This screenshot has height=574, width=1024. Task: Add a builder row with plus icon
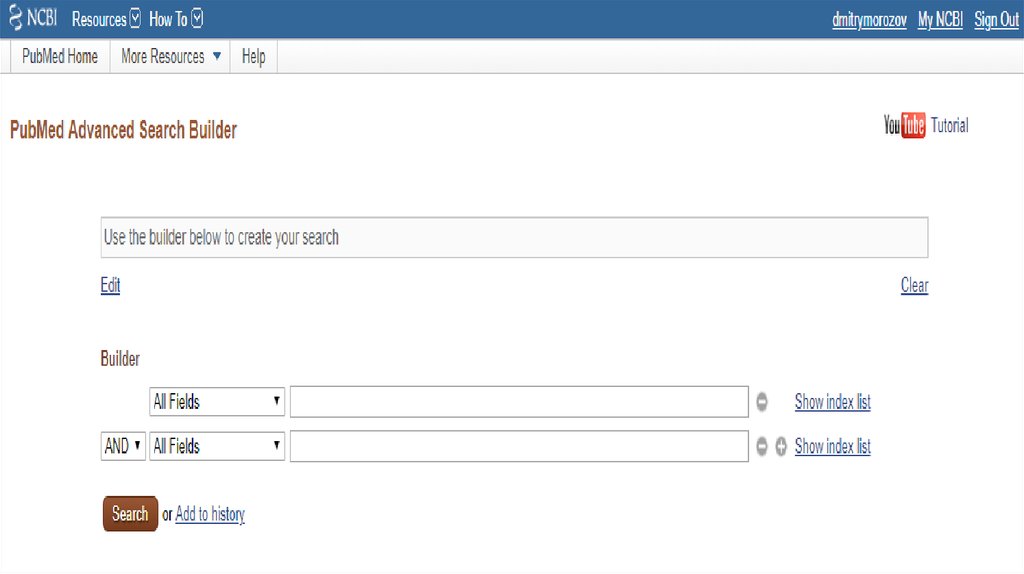[781, 447]
